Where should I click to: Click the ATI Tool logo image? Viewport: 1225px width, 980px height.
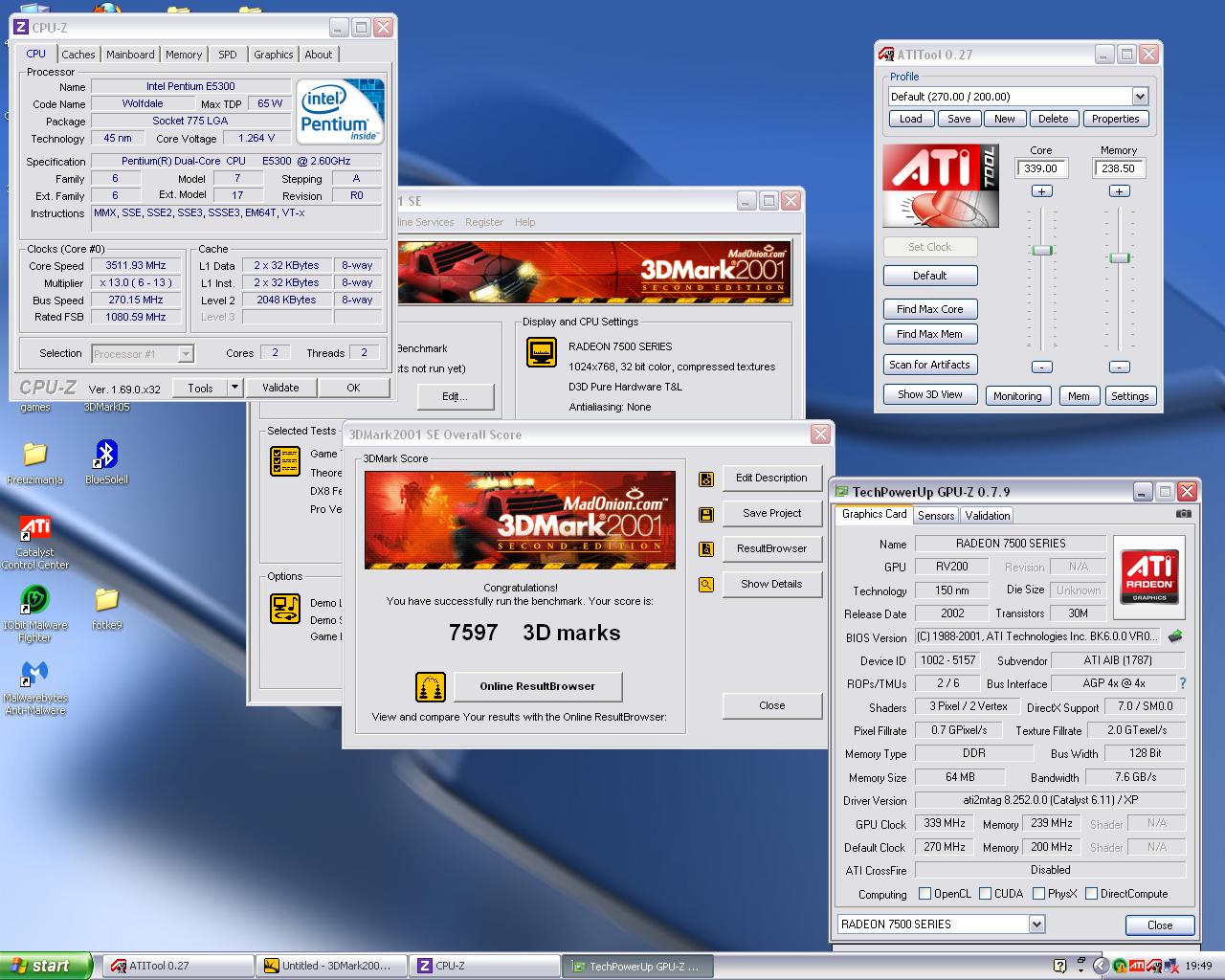tap(941, 186)
